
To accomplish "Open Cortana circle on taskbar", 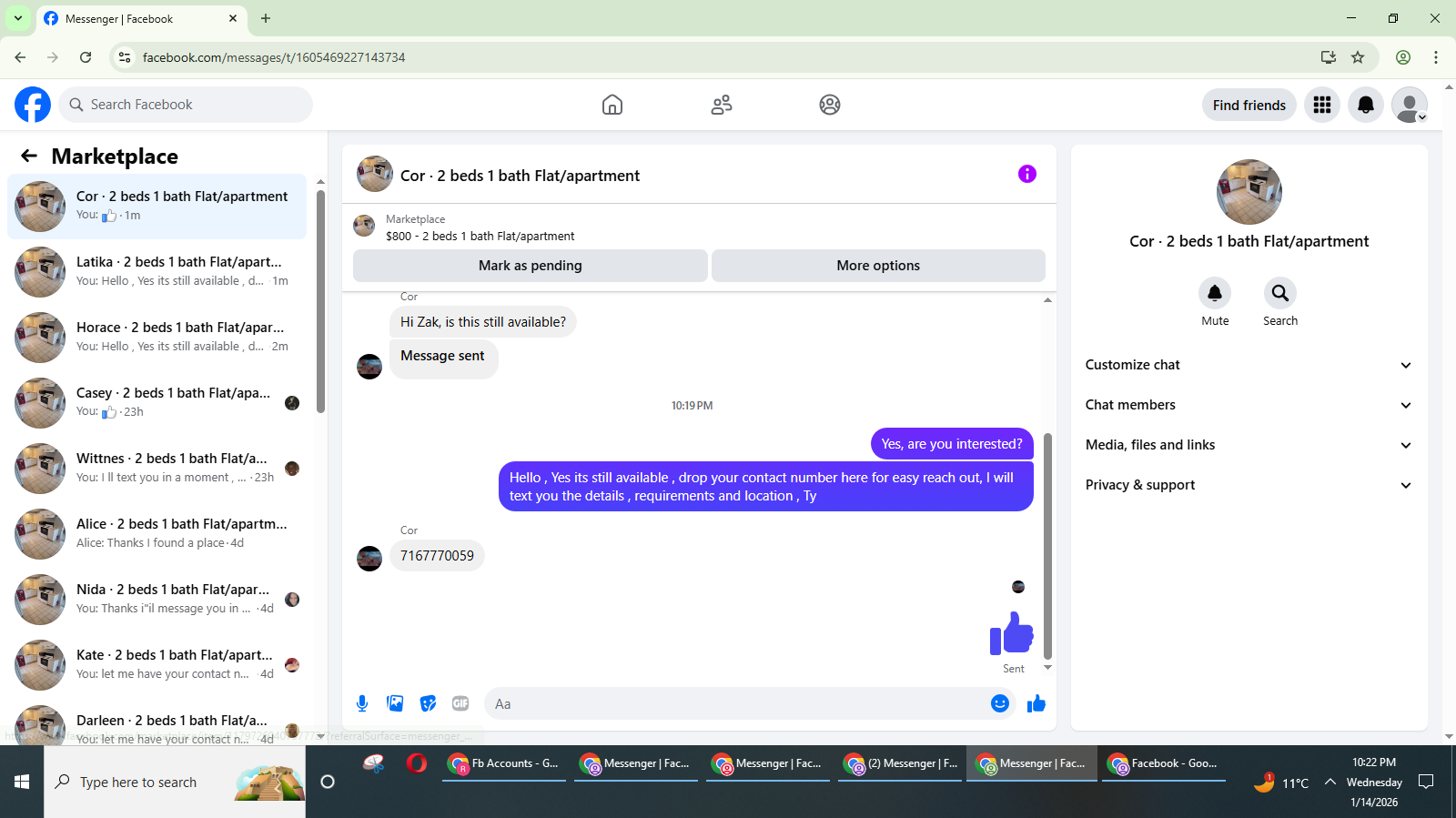I will [328, 782].
